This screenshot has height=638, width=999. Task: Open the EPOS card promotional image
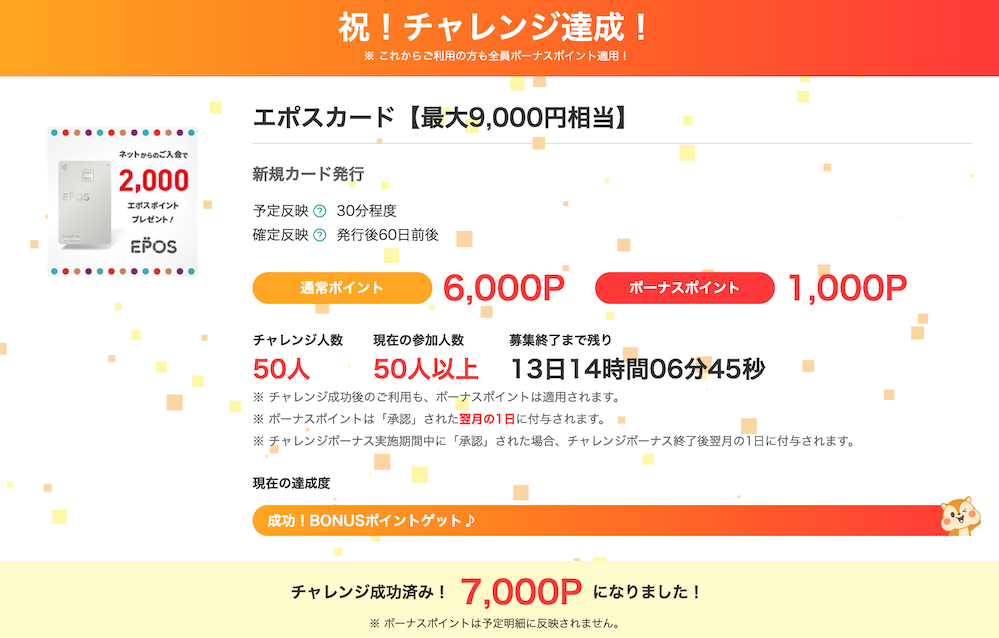click(x=122, y=201)
